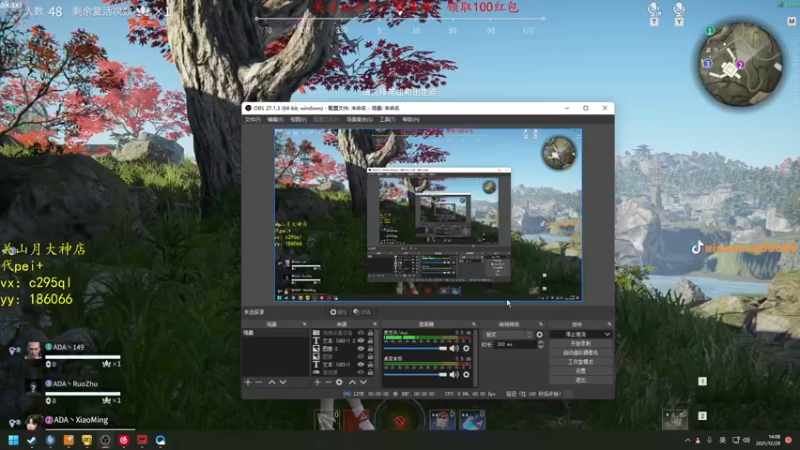The height and width of the screenshot is (450, 800).
Task: Click 启动虚拟摄像机 button
Action: (581, 353)
